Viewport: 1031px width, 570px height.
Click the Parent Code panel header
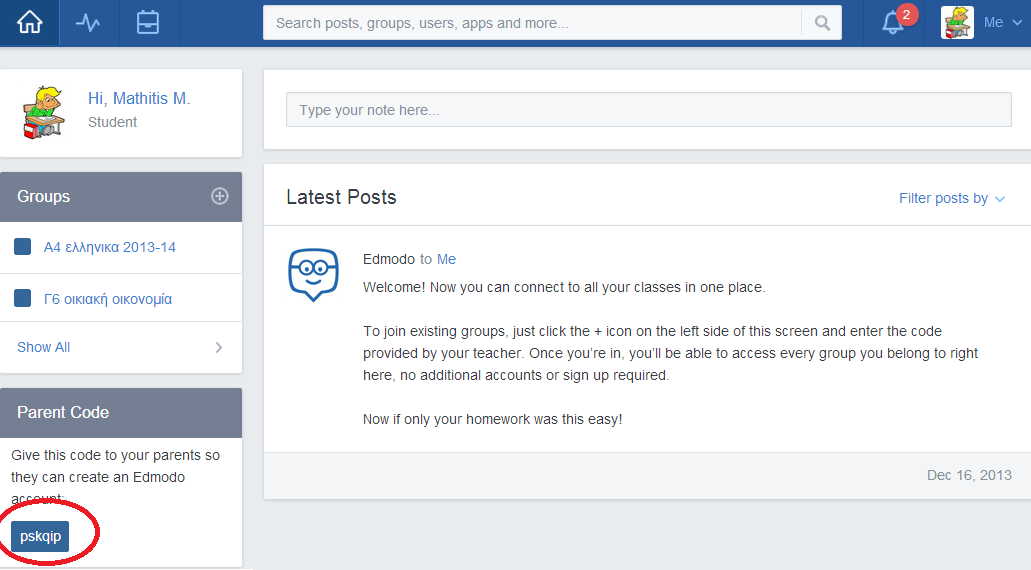tap(121, 413)
